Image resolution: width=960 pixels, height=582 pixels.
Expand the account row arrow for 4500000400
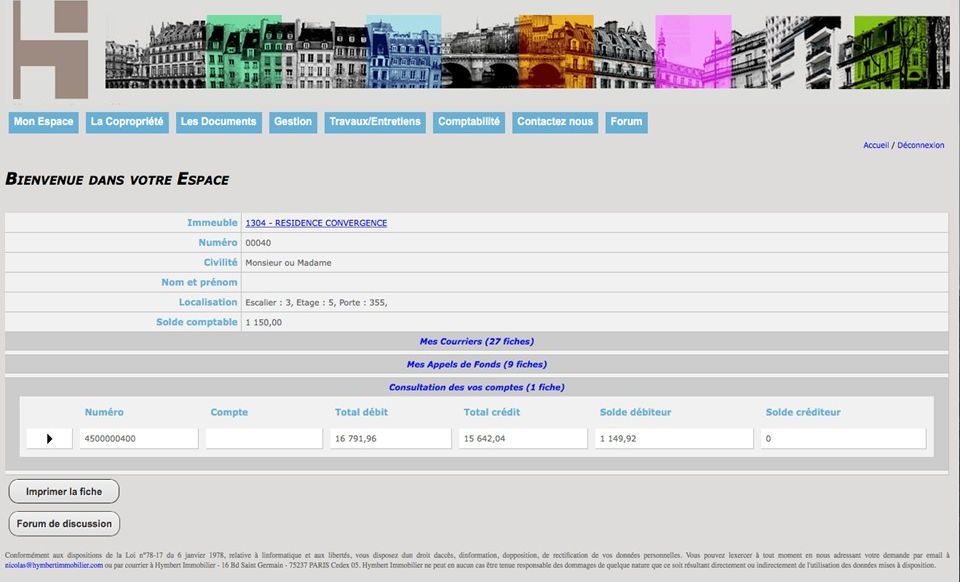coord(50,438)
